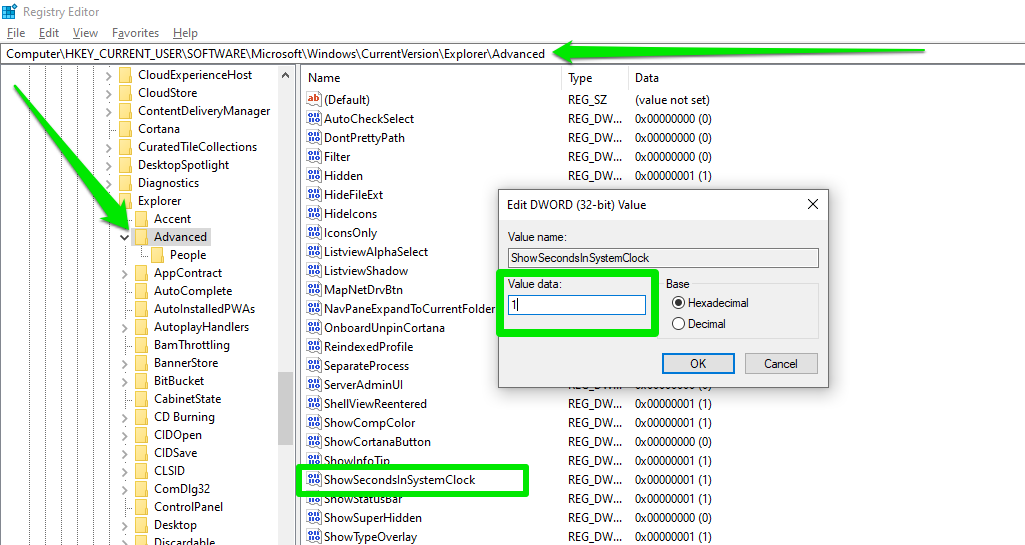Open the File menu
Screen dimensions: 1025x545
tap(16, 33)
